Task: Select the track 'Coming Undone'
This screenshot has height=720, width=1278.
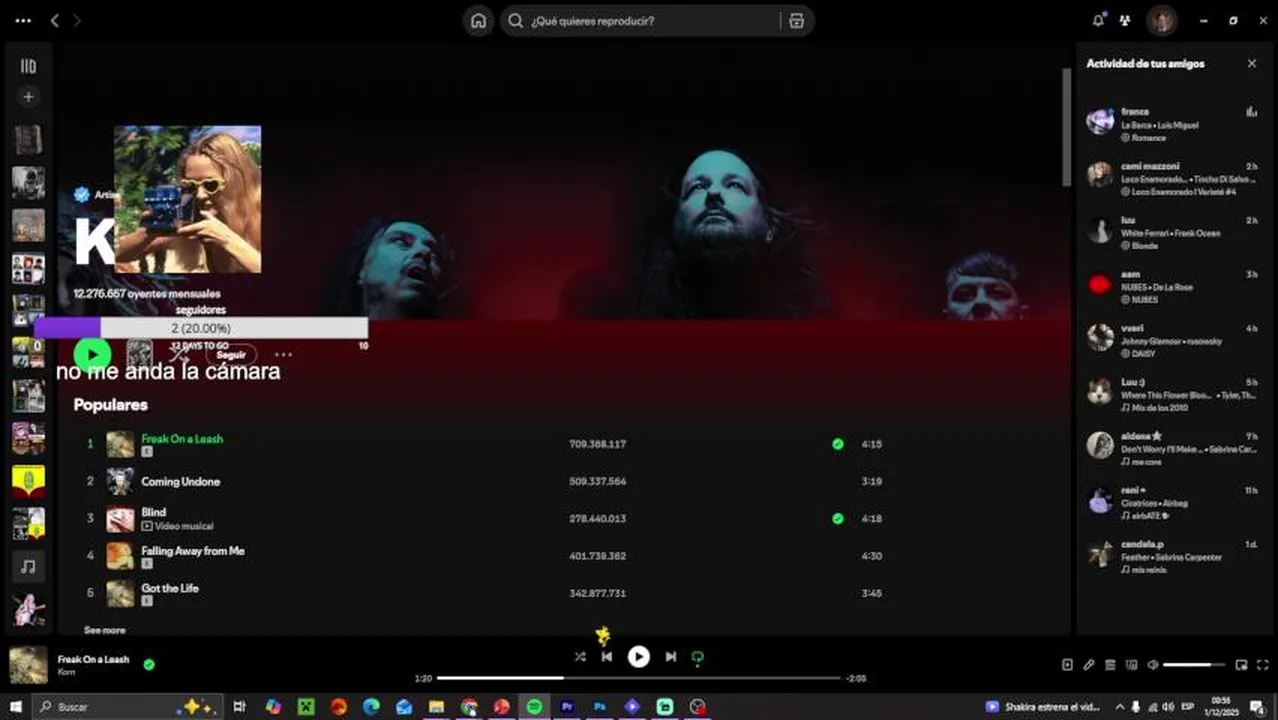Action: [180, 482]
